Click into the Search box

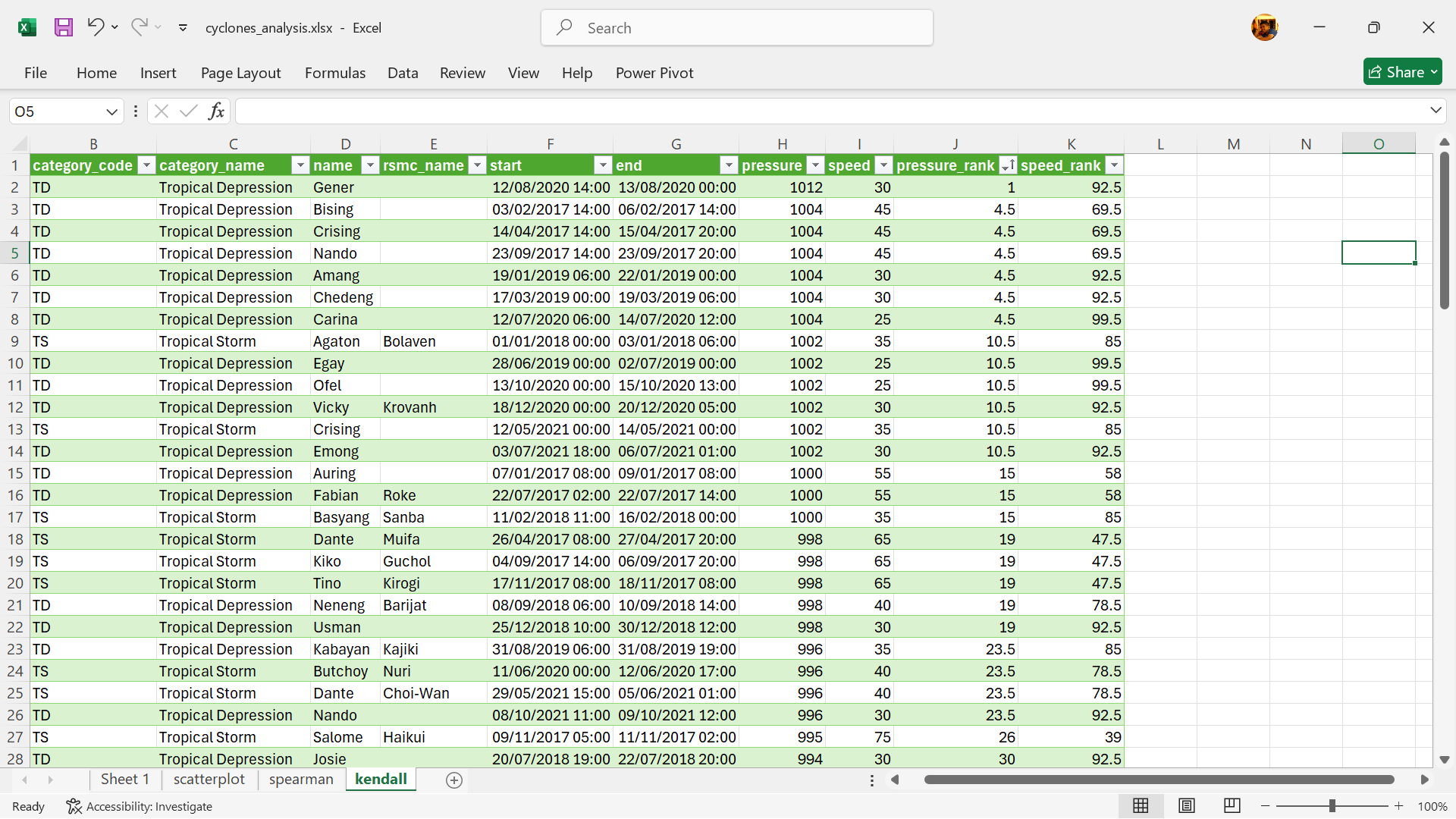(x=737, y=28)
